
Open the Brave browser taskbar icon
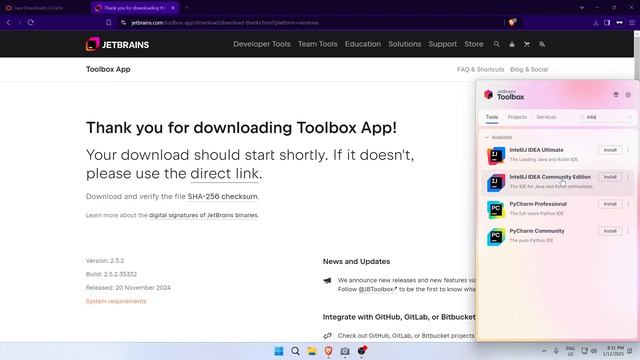click(329, 351)
